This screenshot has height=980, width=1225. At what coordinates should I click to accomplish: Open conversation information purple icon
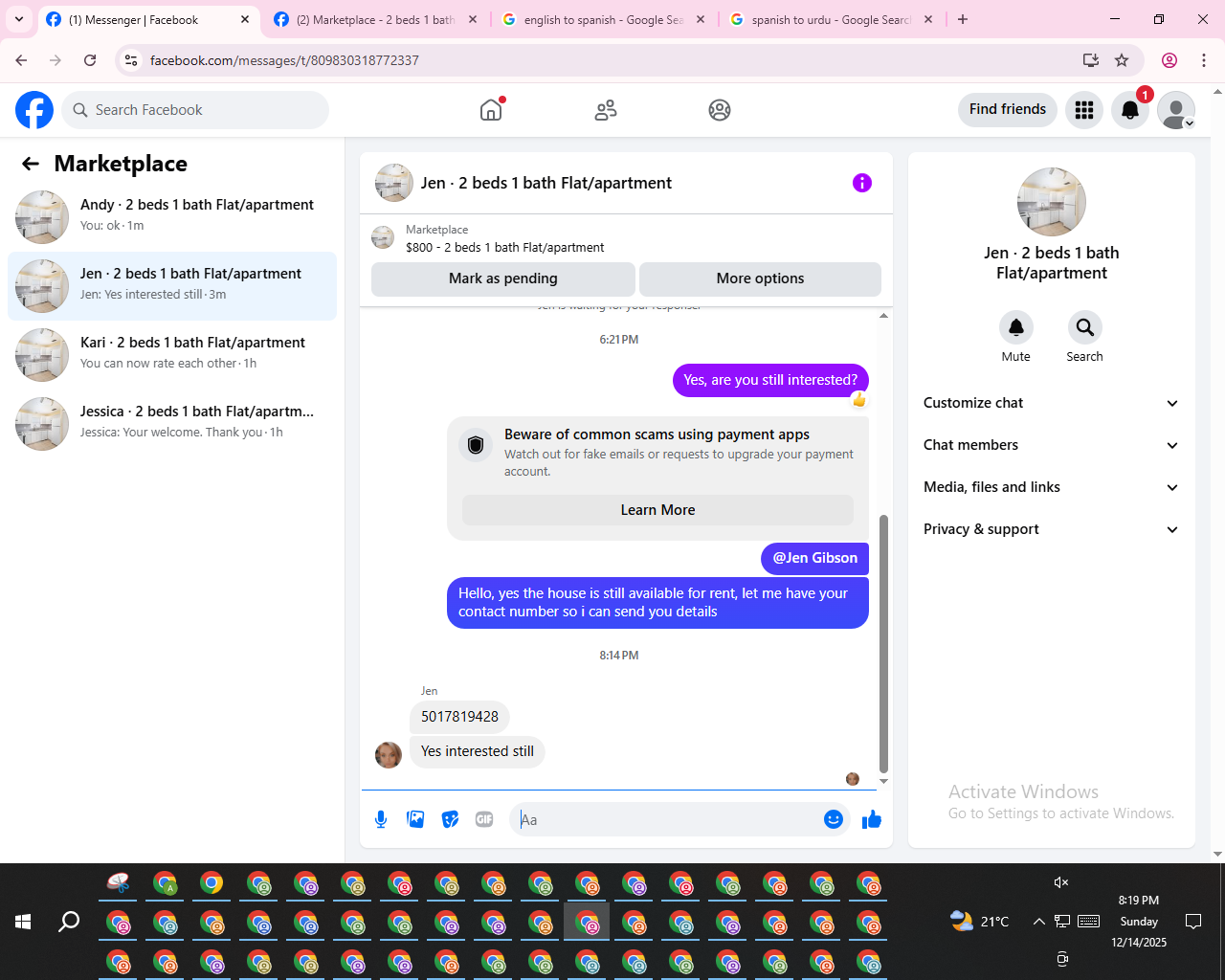[x=862, y=183]
